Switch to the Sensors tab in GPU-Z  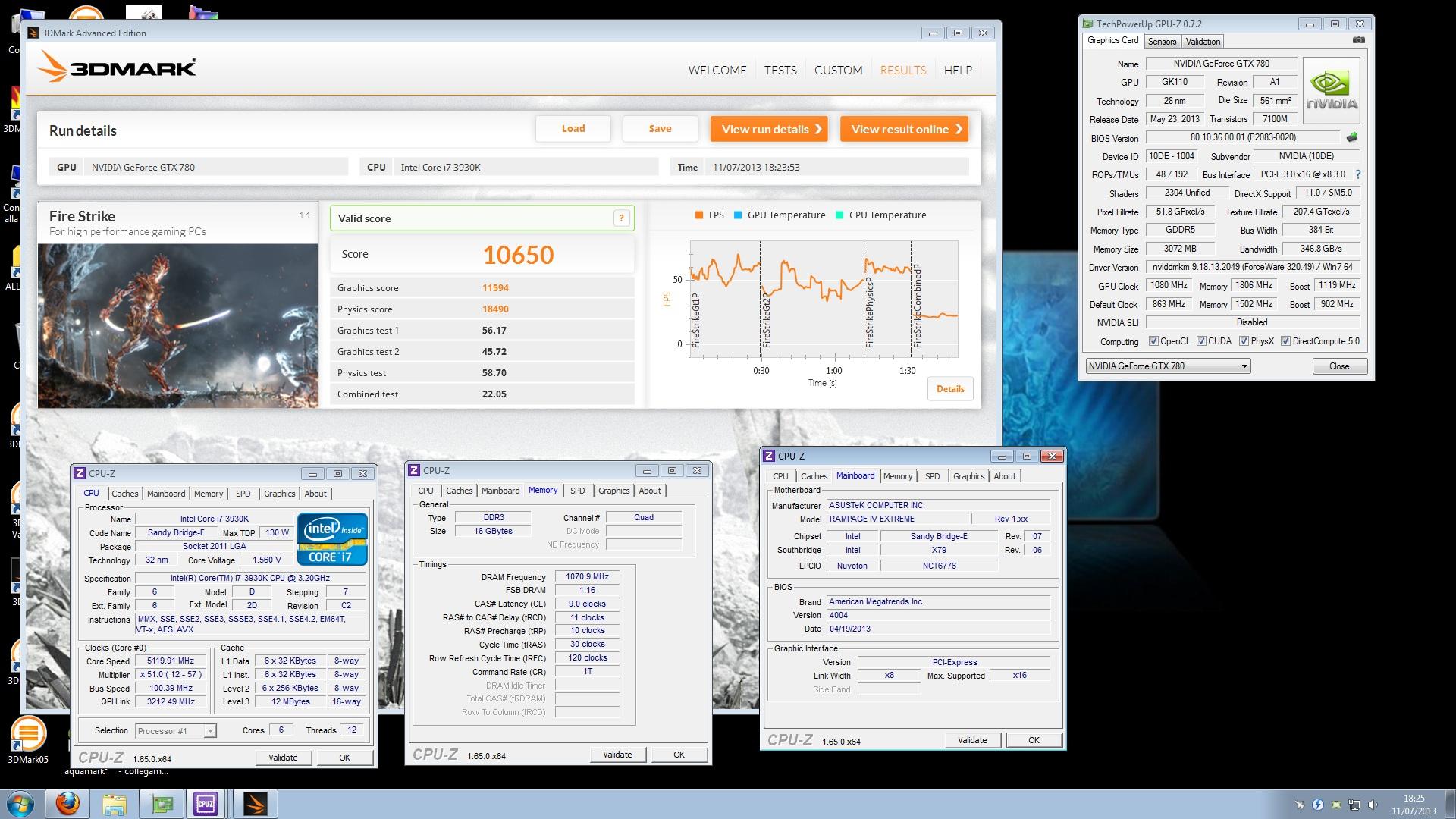(1162, 42)
